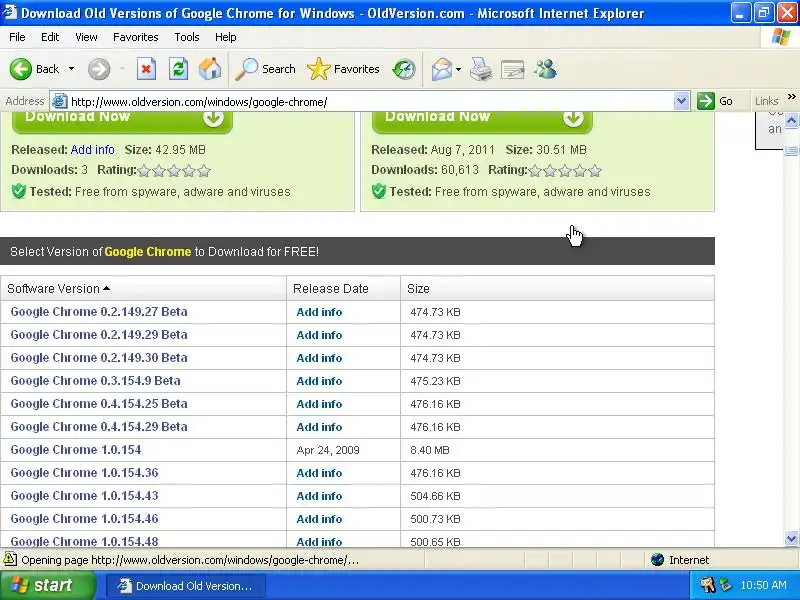Viewport: 800px width, 600px height.
Task: Open the network tray icon beside the clock
Action: (725, 585)
